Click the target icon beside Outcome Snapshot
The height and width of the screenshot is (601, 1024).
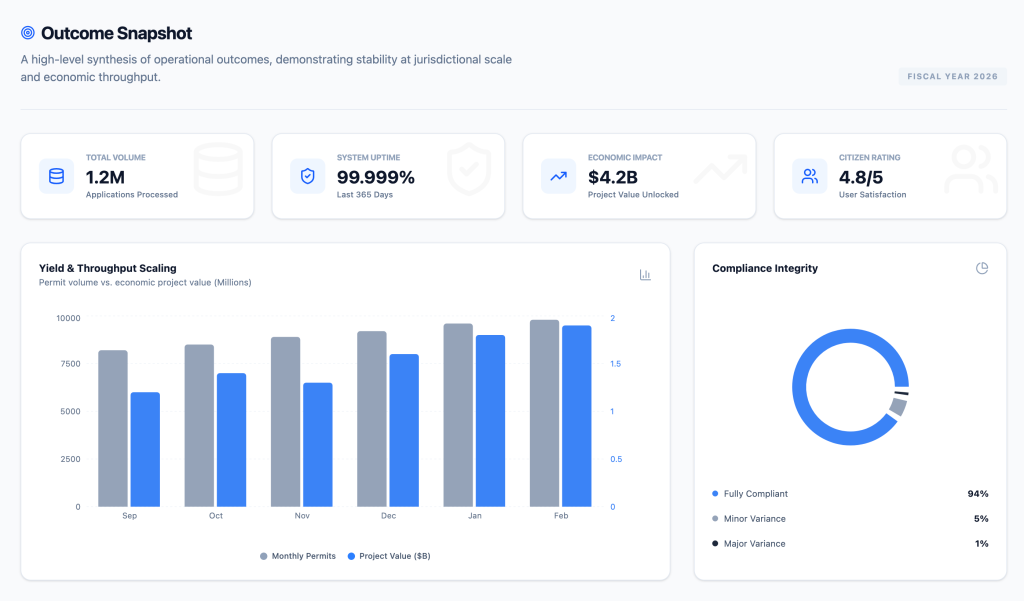click(28, 34)
